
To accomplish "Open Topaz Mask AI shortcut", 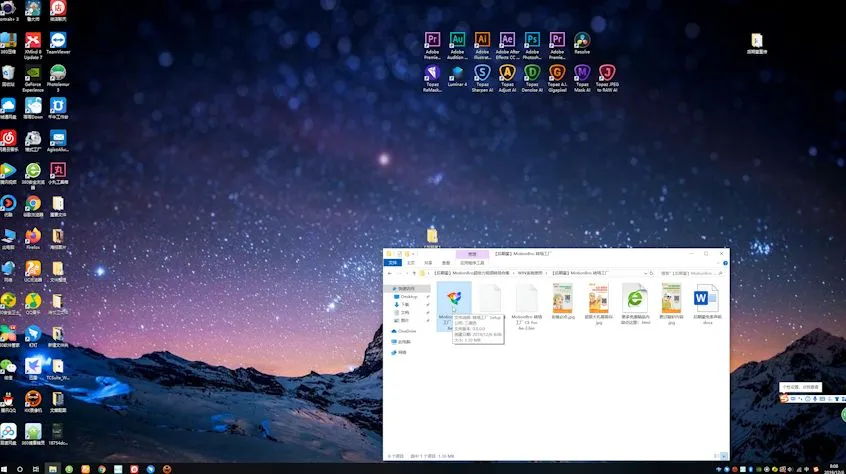I will click(582, 78).
